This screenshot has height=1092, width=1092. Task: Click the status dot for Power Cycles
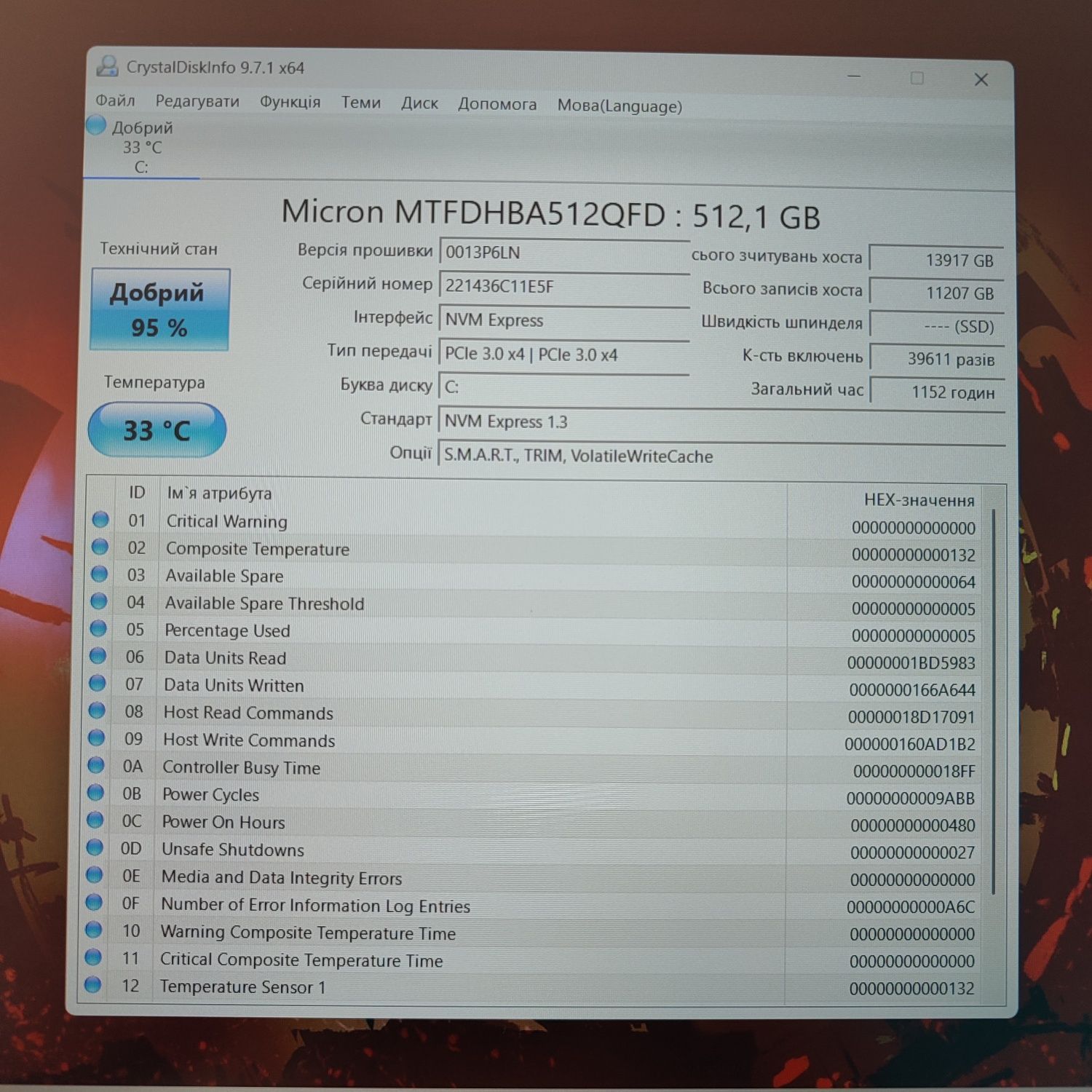95,792
